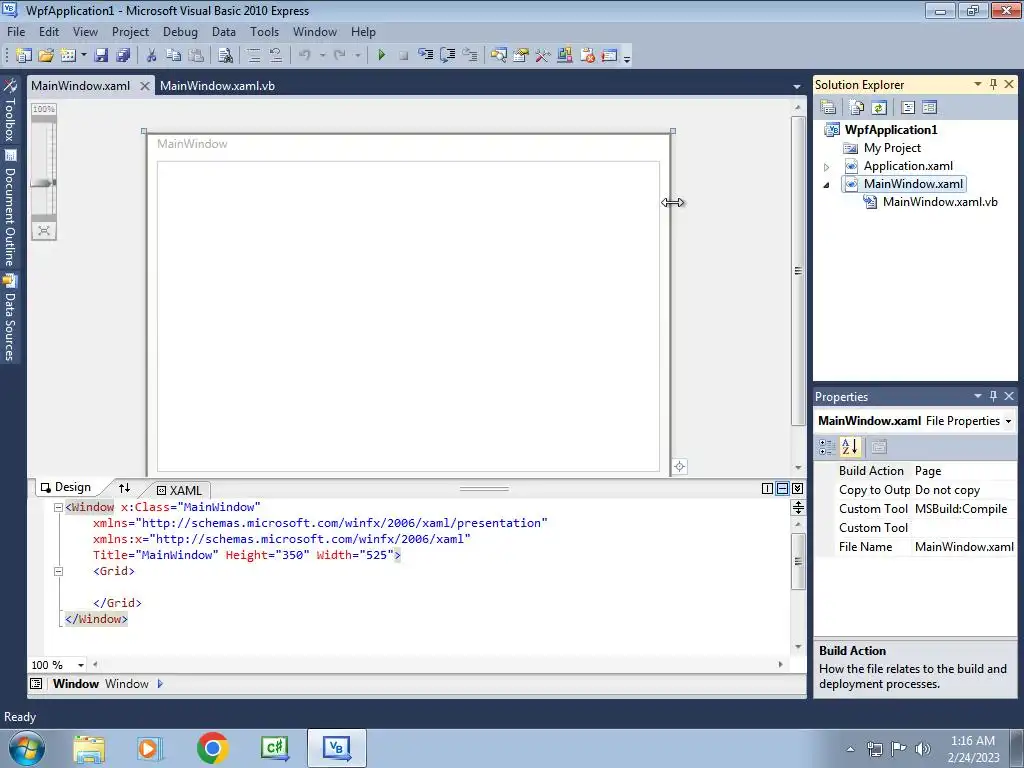Open the Properties Window toolbar icon
Viewport: 1024px width, 768px height.
coord(520,56)
